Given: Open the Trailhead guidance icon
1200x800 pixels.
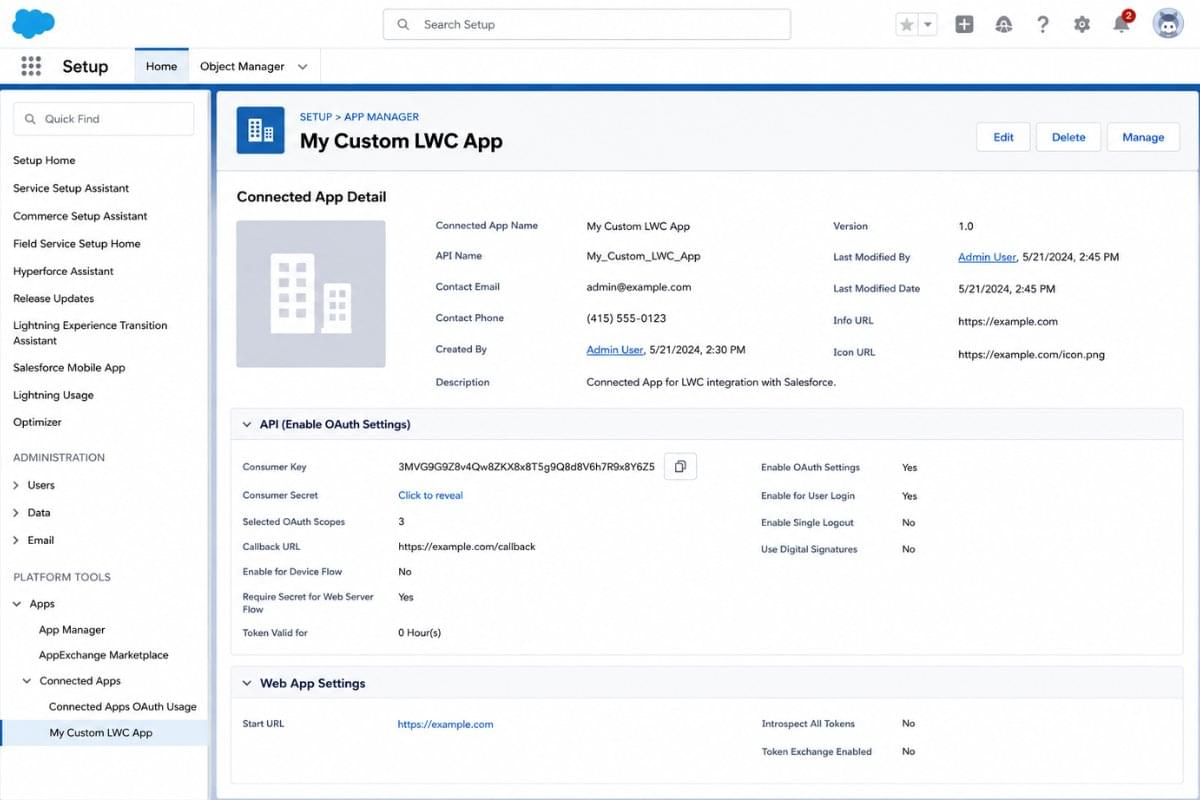Looking at the screenshot, I should 1004,25.
